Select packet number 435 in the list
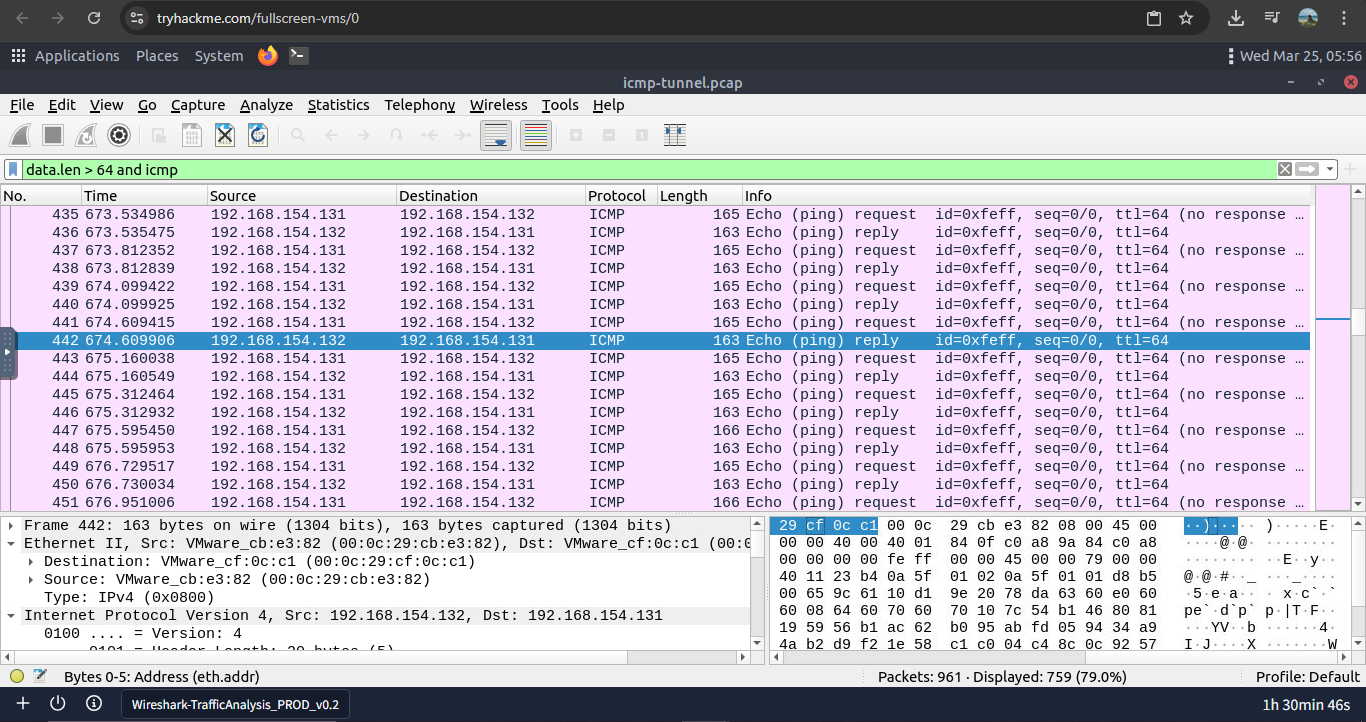Image resolution: width=1366 pixels, height=722 pixels. (x=655, y=214)
